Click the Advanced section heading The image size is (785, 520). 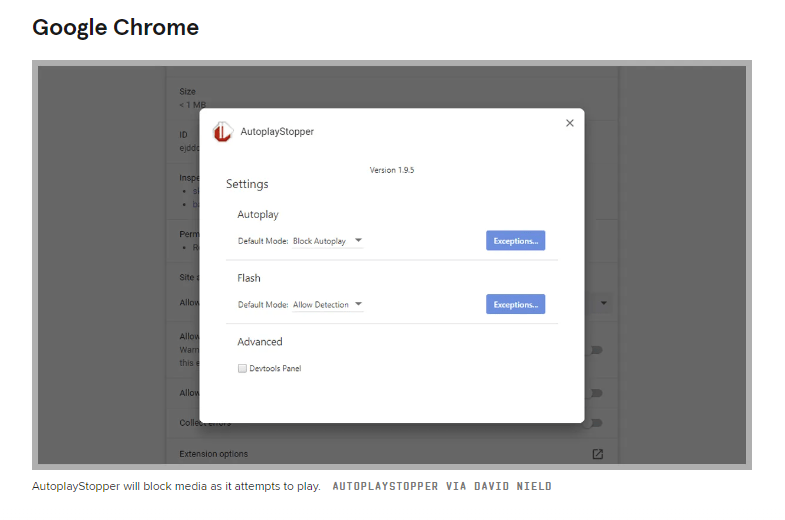pos(260,342)
